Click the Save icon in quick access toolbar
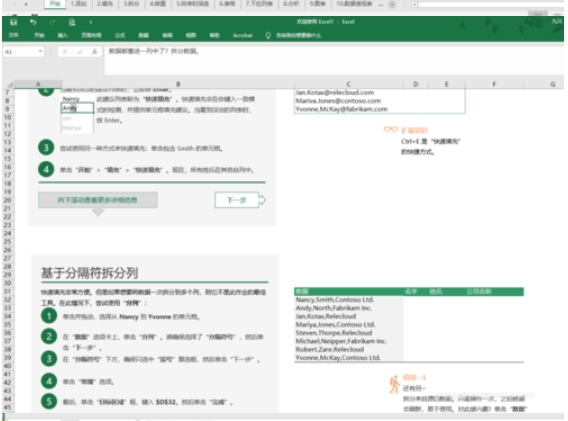 13,22
